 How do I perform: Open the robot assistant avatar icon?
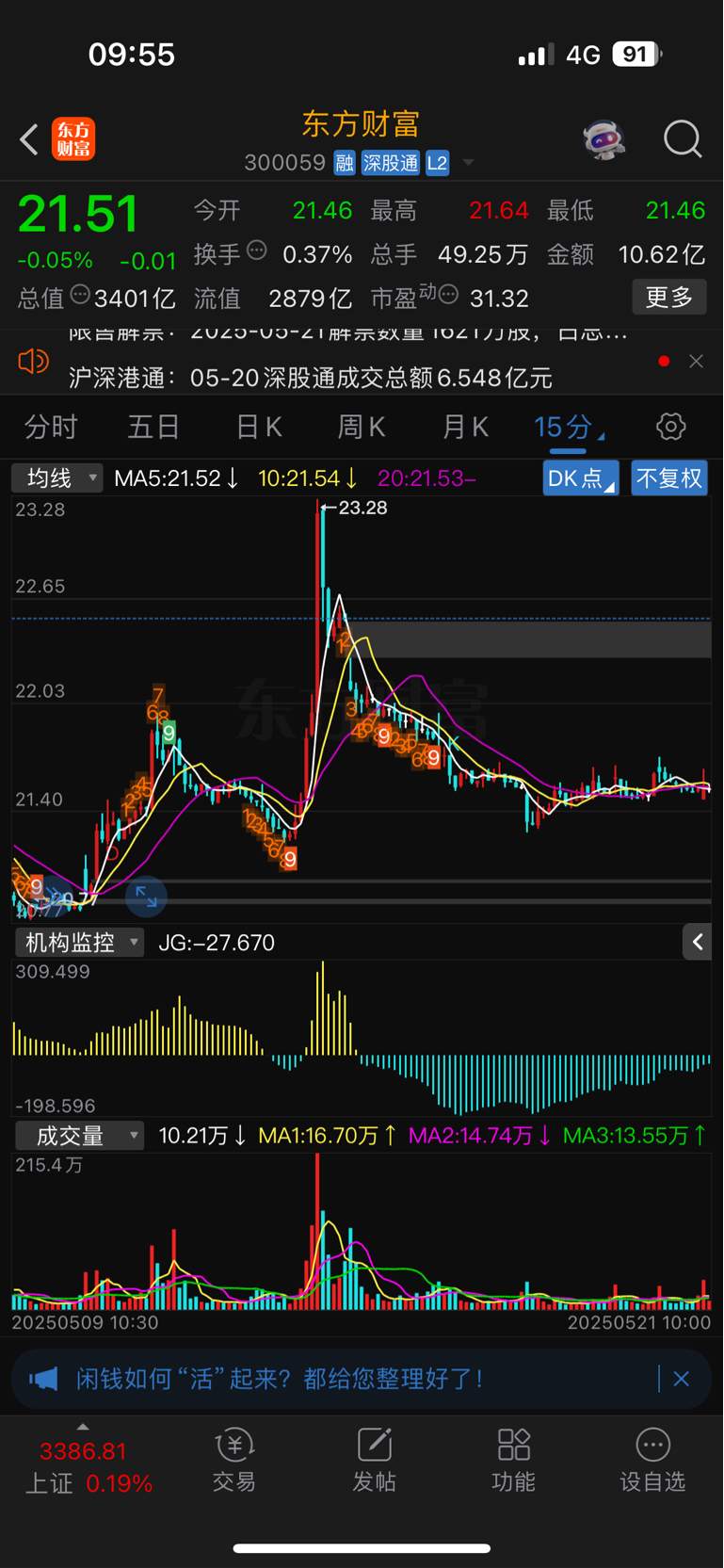click(x=604, y=139)
